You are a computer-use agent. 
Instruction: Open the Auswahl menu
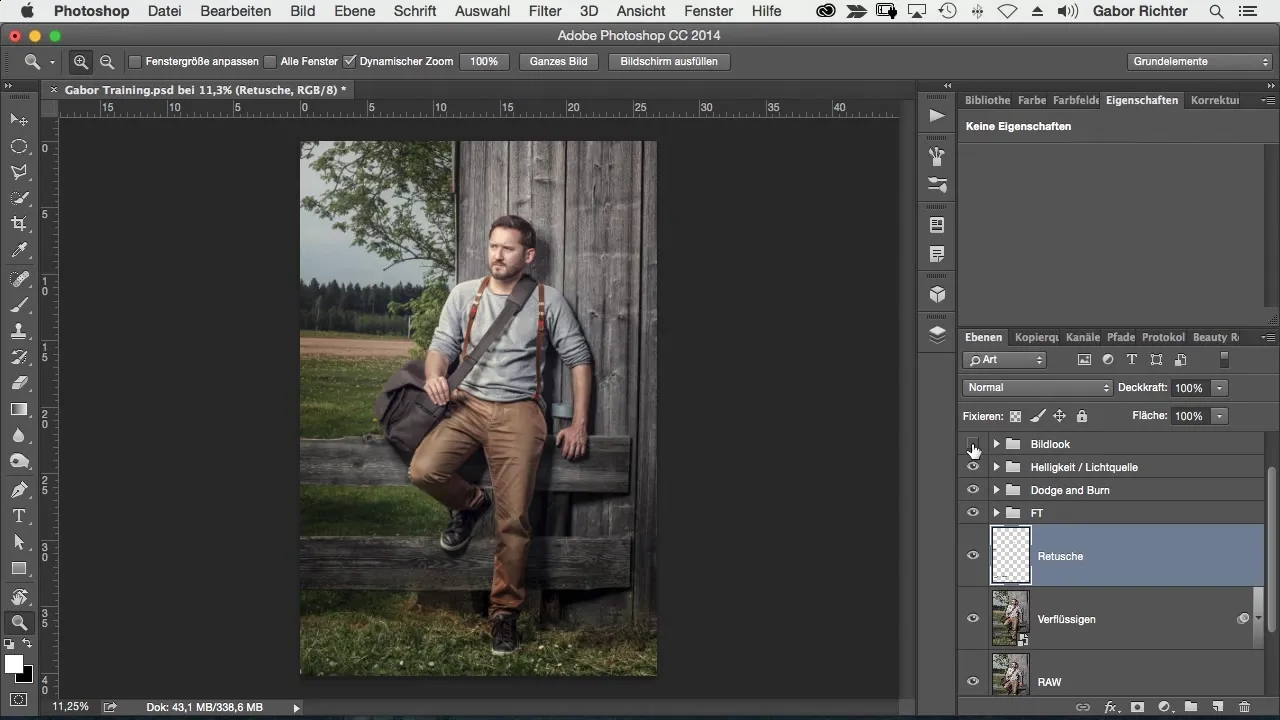(x=482, y=11)
